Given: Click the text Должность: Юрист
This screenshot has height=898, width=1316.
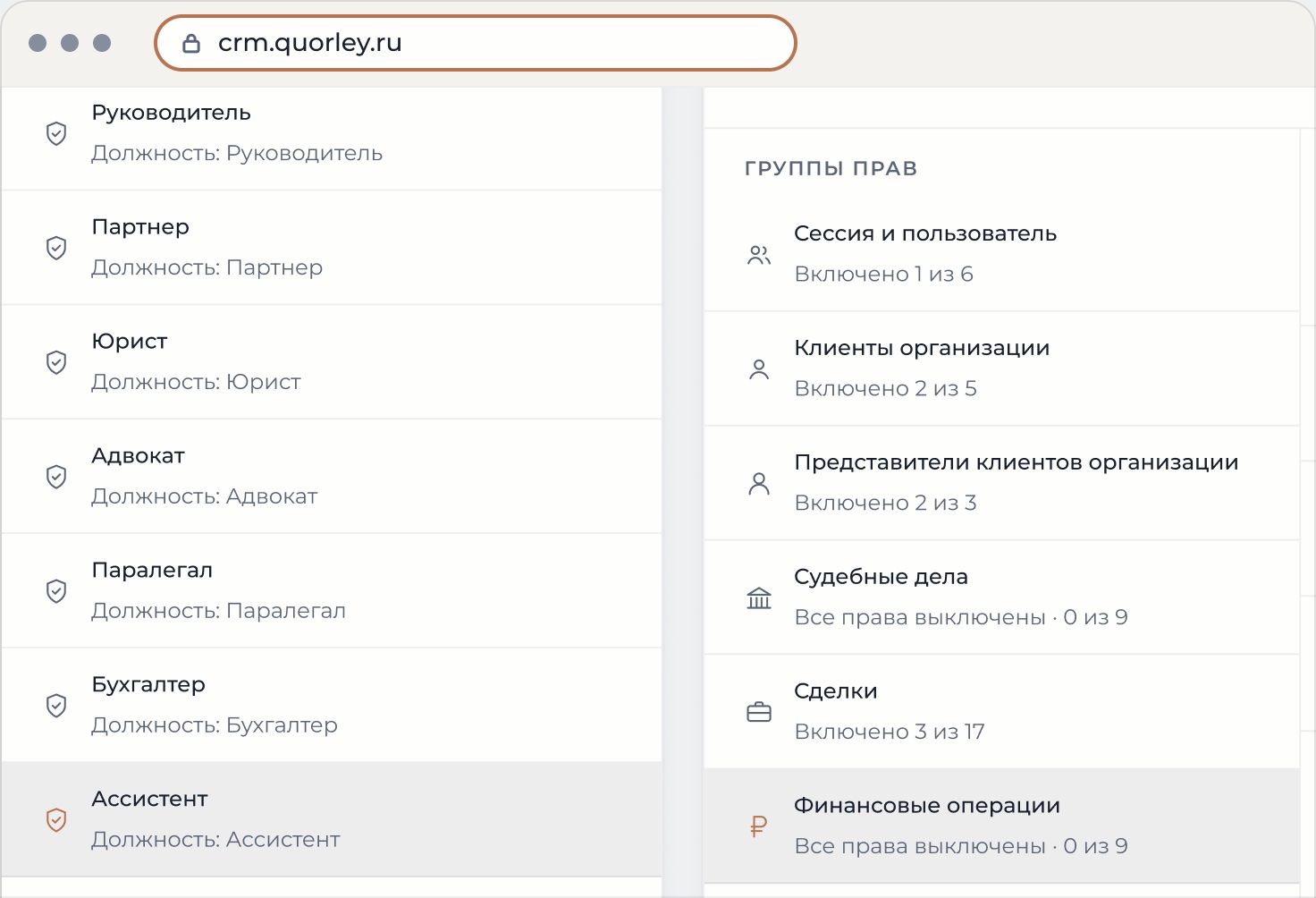Looking at the screenshot, I should (x=196, y=382).
